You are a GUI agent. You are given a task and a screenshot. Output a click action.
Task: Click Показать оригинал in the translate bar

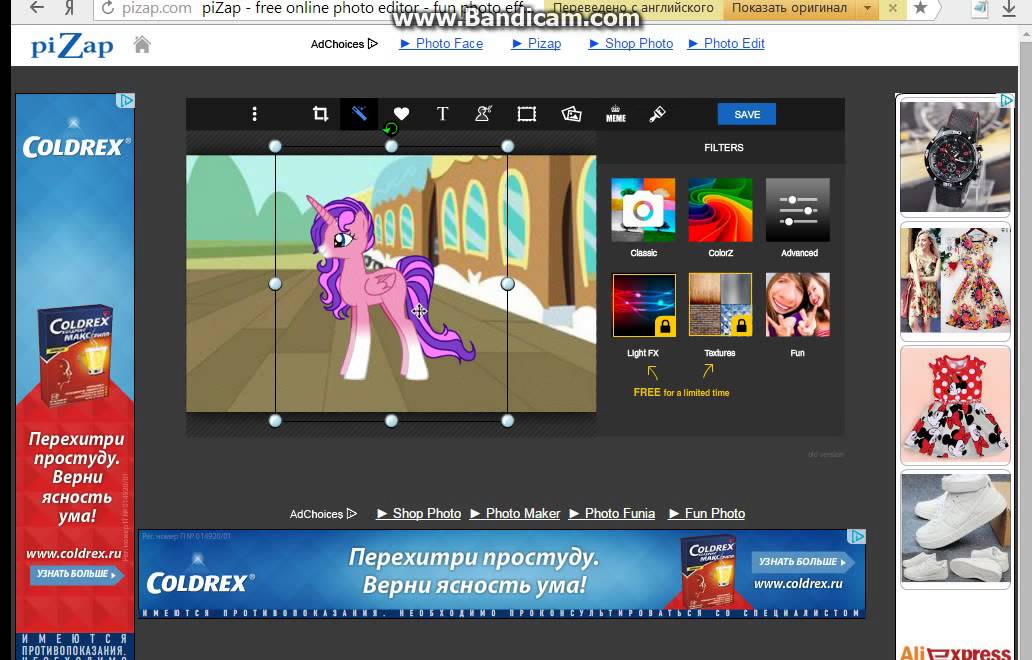pos(789,8)
